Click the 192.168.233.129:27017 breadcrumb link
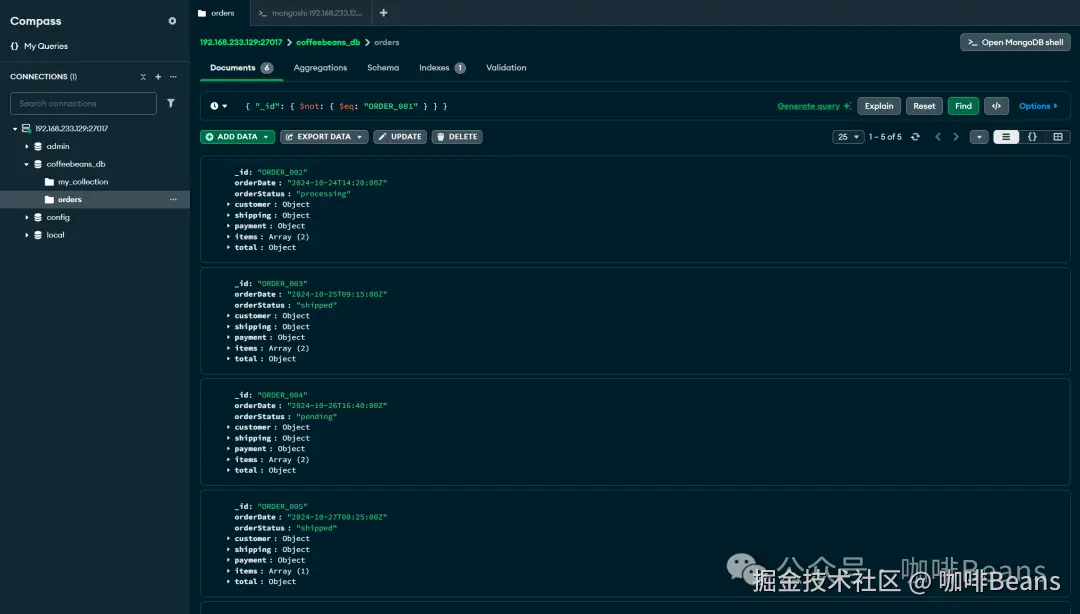The height and width of the screenshot is (614, 1080). [x=241, y=43]
